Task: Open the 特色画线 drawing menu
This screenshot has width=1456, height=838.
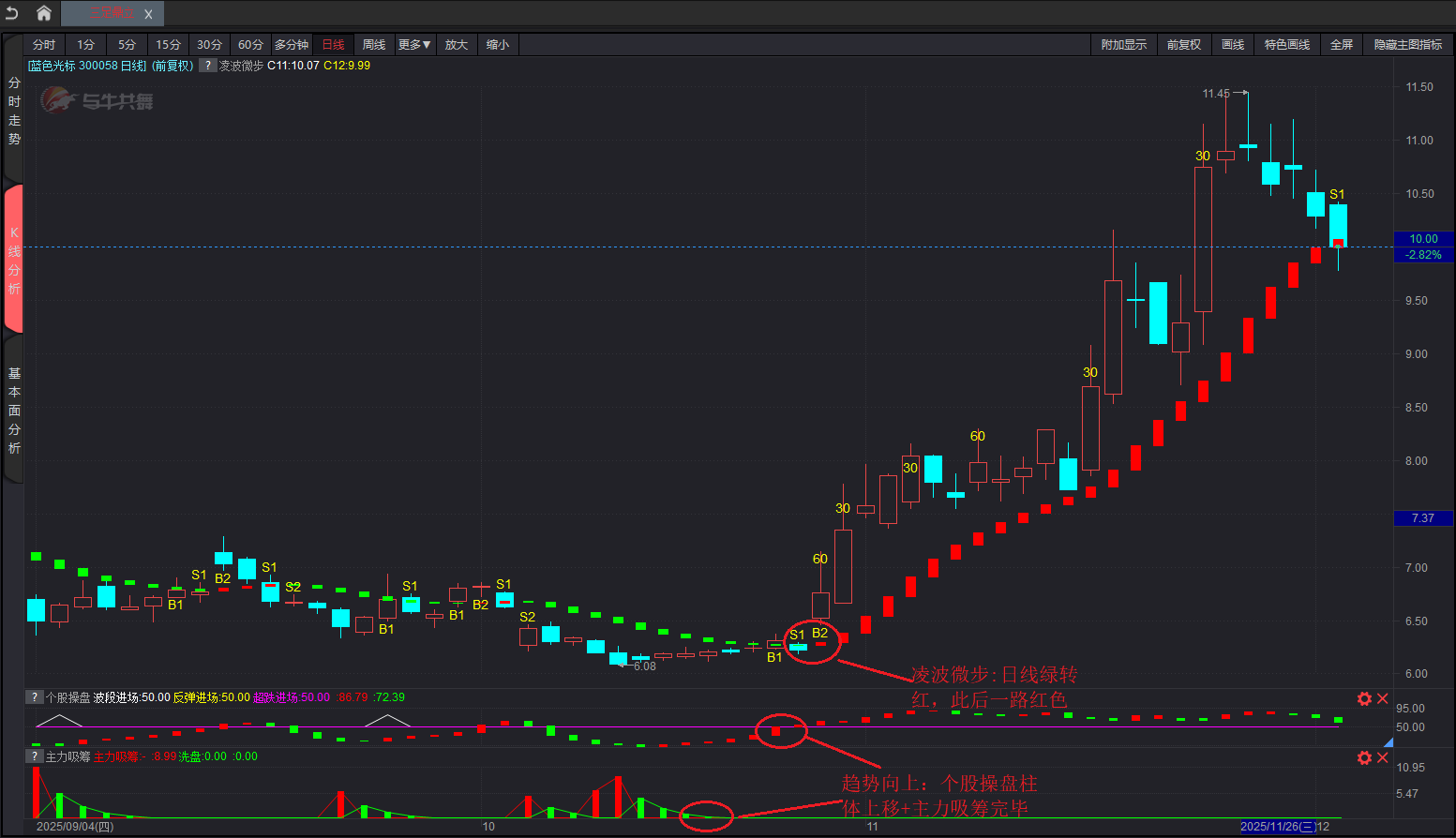Action: (1286, 45)
